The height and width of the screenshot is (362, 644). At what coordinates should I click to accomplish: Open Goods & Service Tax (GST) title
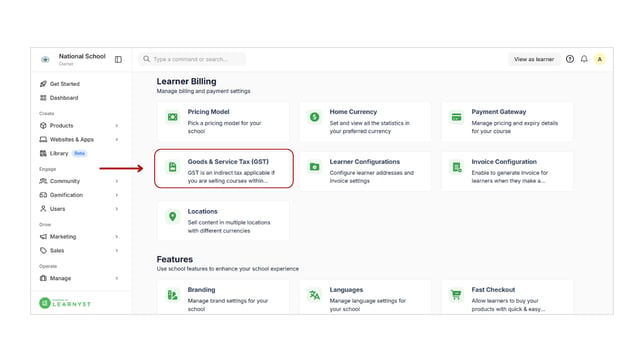pyautogui.click(x=228, y=161)
